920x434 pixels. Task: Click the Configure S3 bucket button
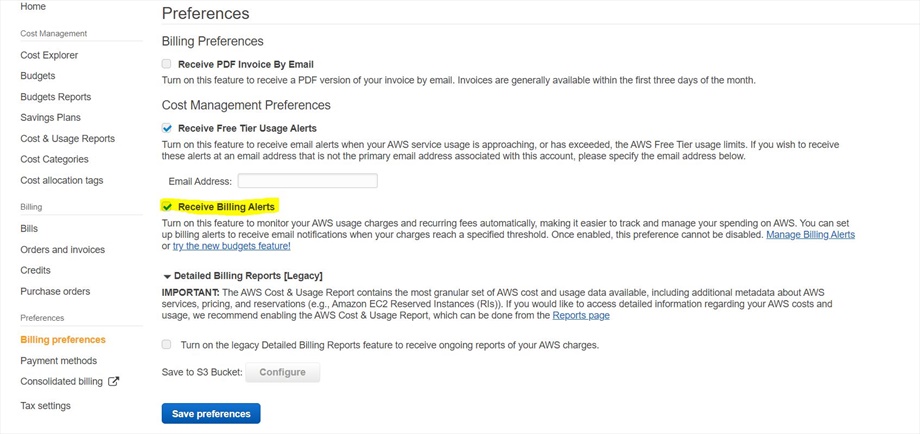(282, 372)
